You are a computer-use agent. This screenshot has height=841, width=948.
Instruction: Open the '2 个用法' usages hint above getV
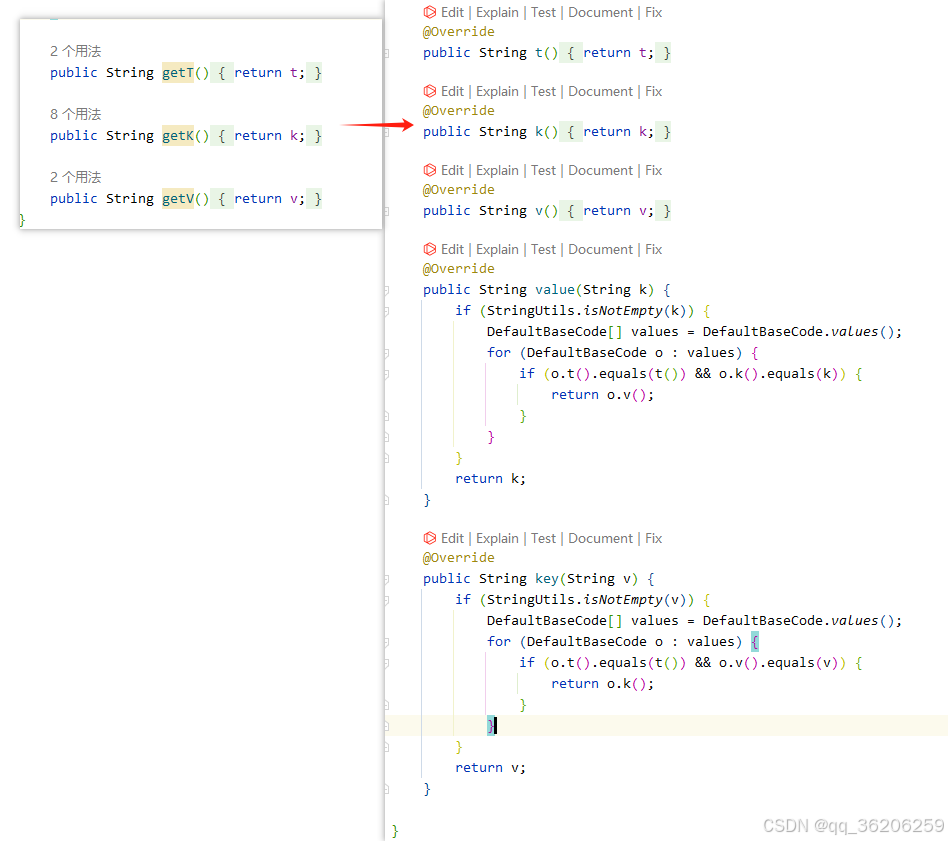(x=76, y=177)
